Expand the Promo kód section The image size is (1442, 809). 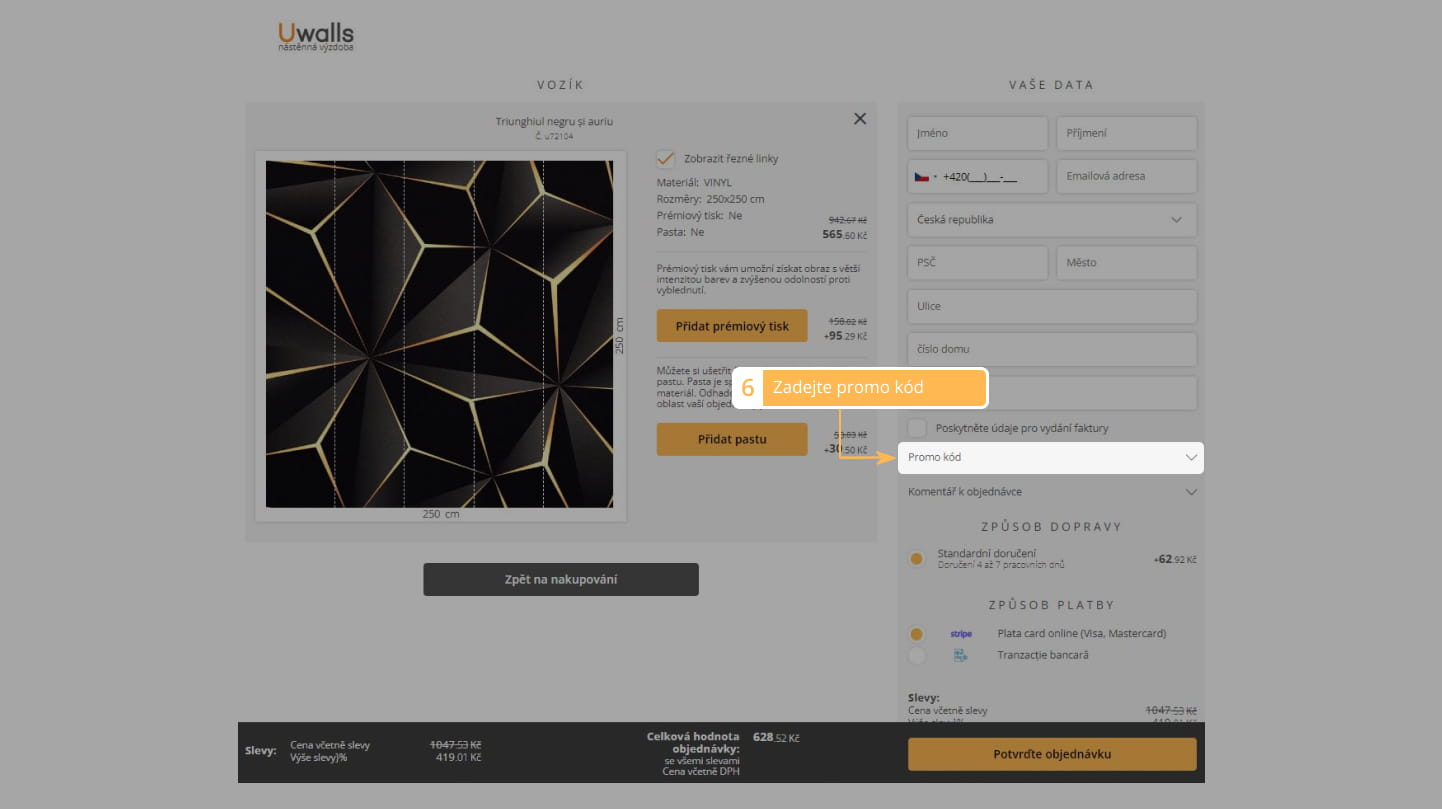[x=1051, y=458]
